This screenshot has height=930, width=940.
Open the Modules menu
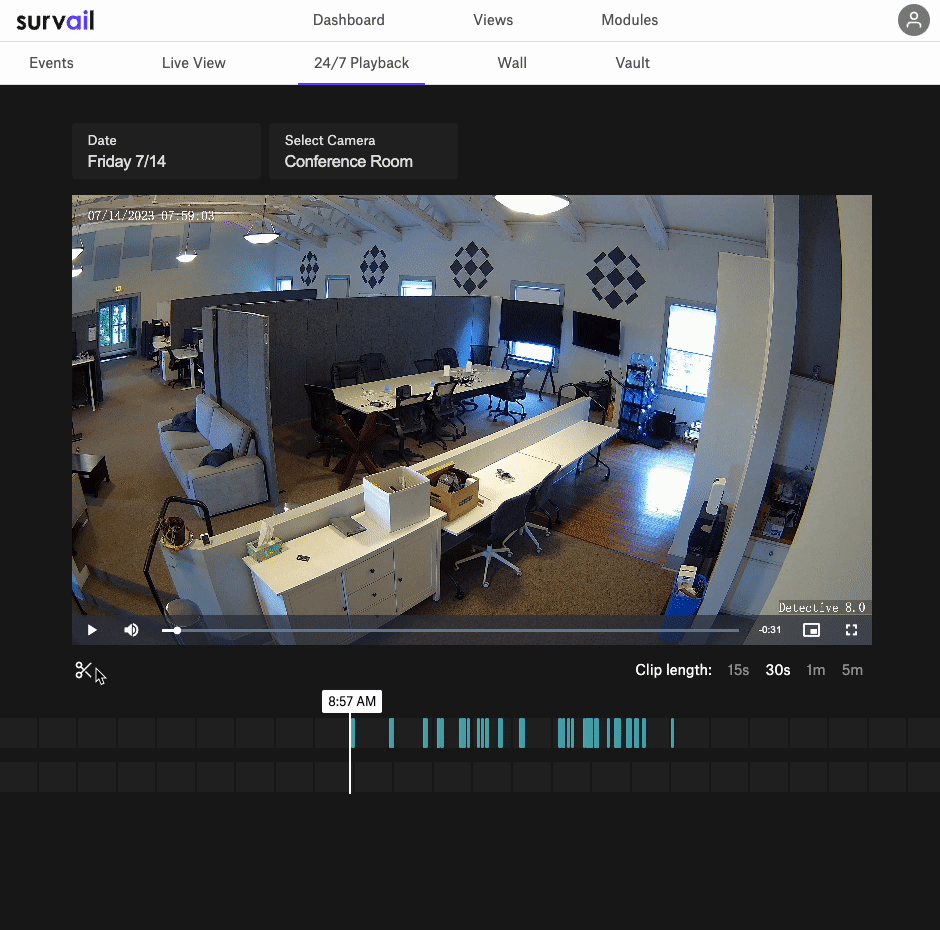[629, 20]
